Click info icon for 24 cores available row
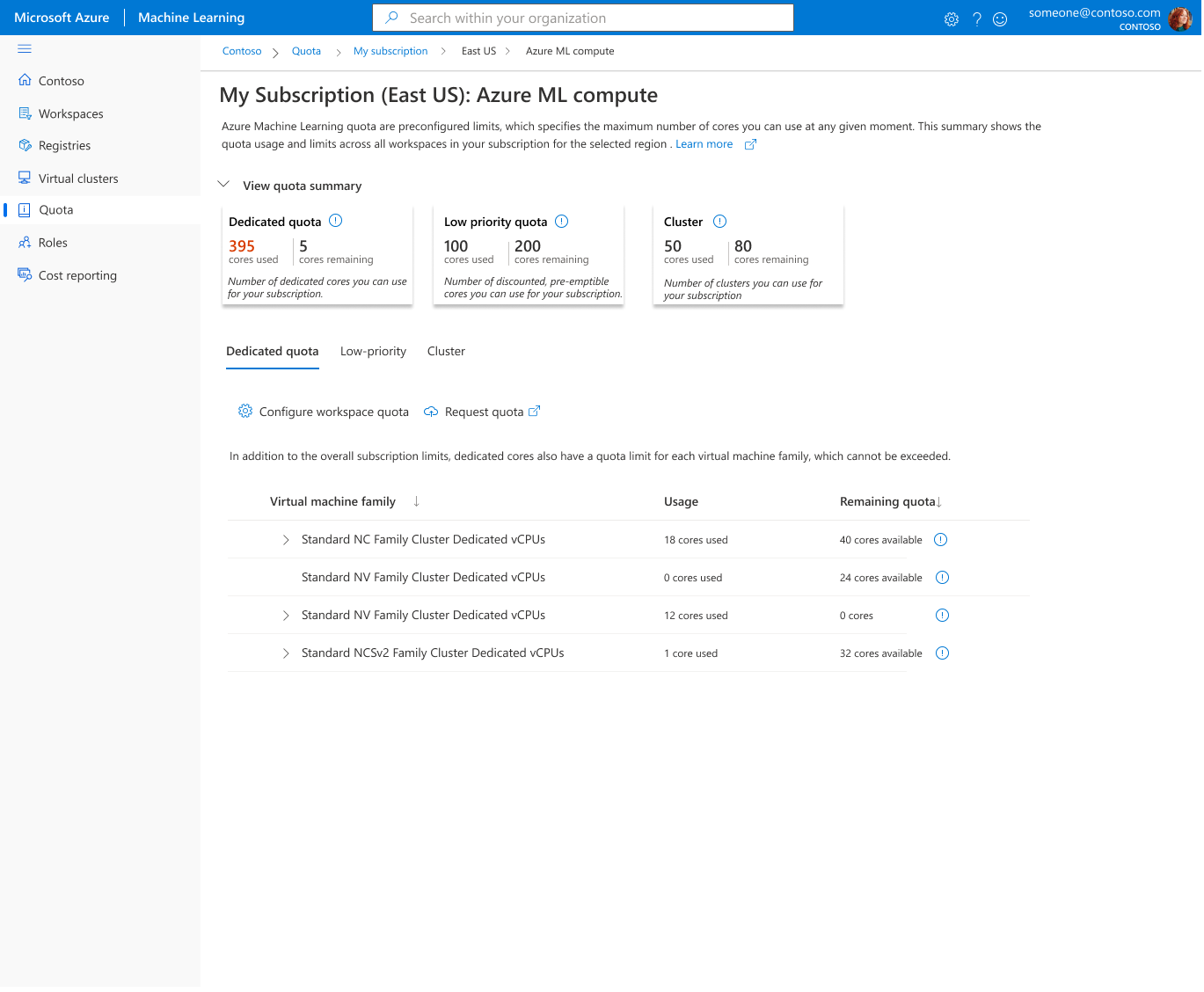This screenshot has width=1204, height=992. click(942, 578)
